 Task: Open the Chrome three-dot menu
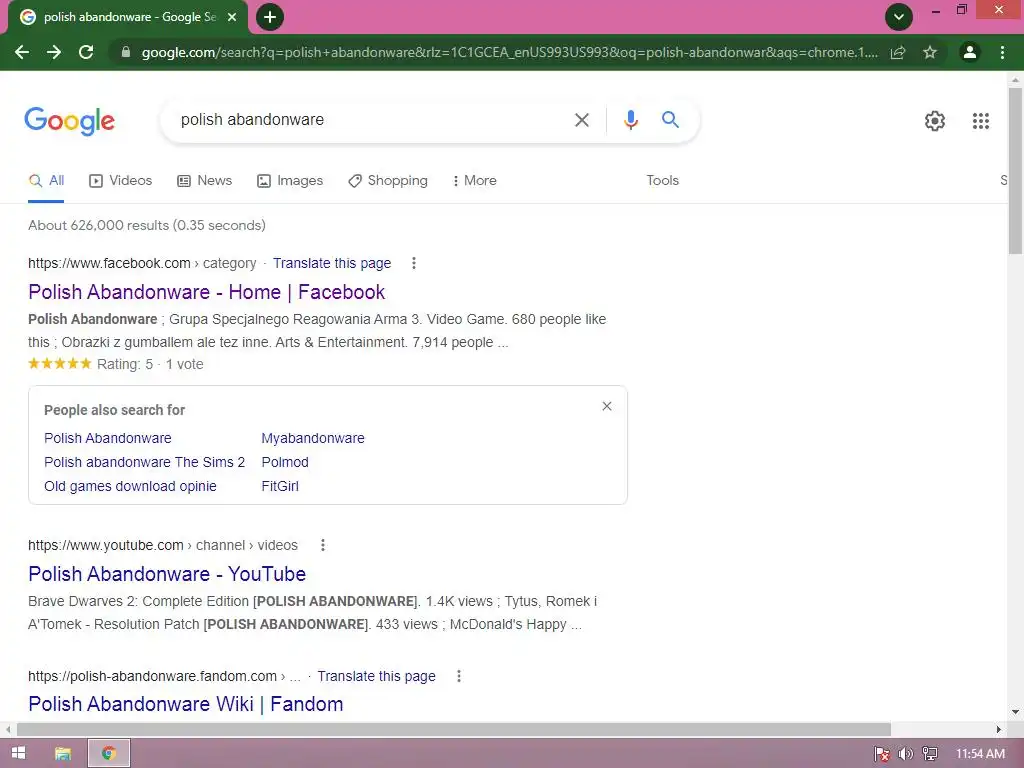click(1002, 52)
